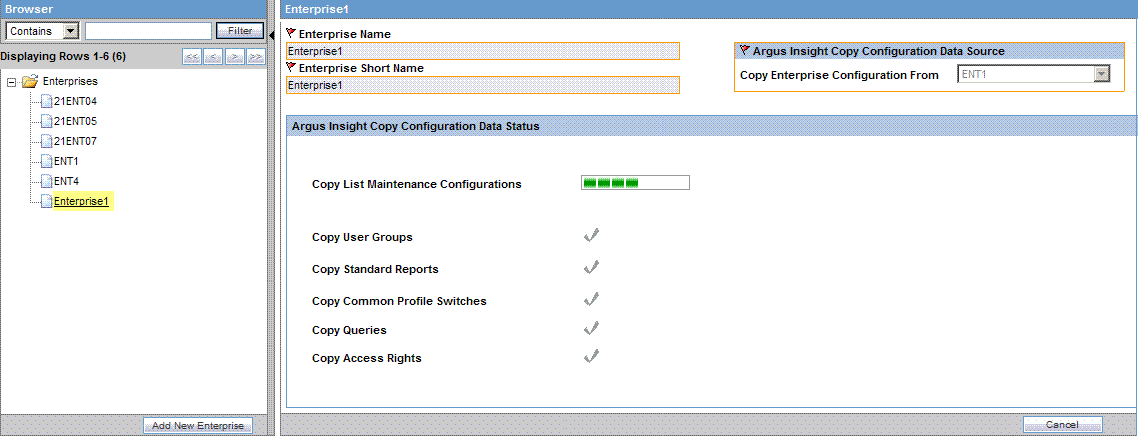Select the 21ENT07 enterprise
Image resolution: width=1138 pixels, height=437 pixels.
pos(75,141)
